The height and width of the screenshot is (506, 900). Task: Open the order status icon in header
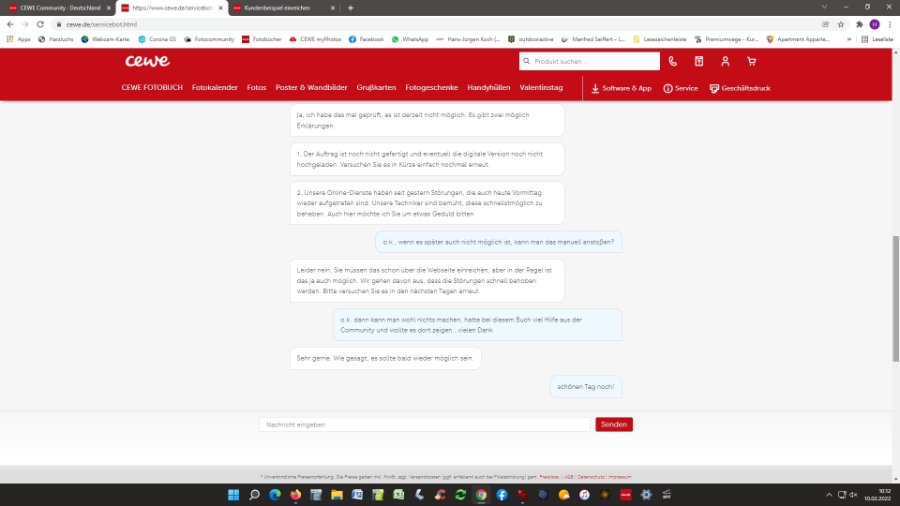tap(699, 61)
